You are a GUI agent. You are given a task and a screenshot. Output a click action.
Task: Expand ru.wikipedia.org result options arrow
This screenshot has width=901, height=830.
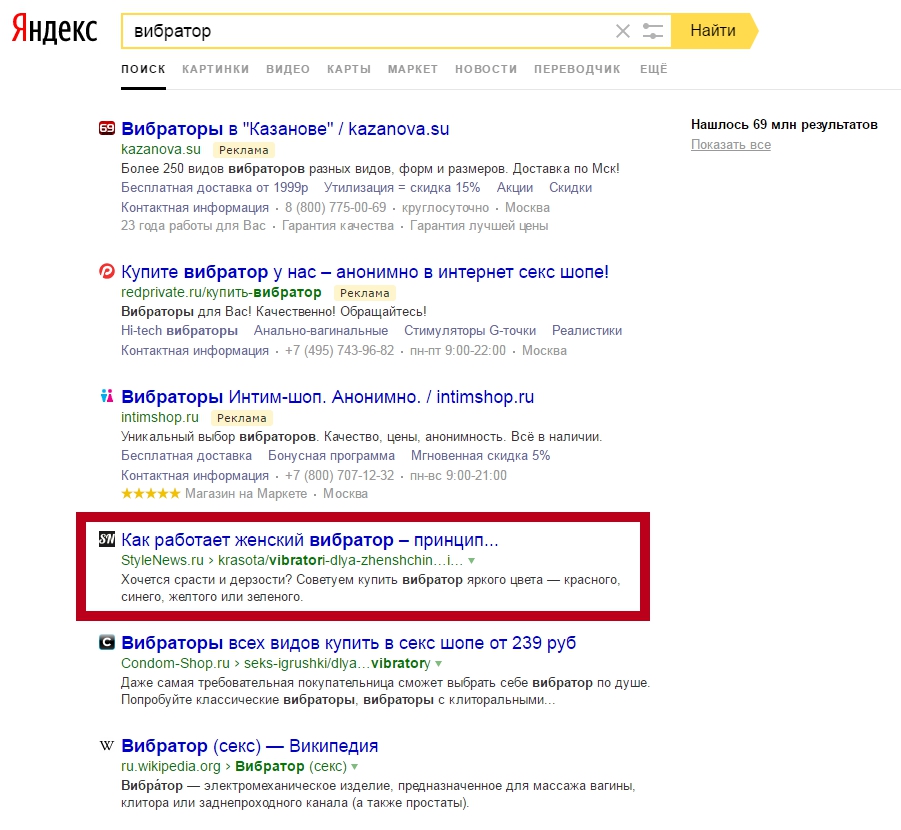click(355, 767)
